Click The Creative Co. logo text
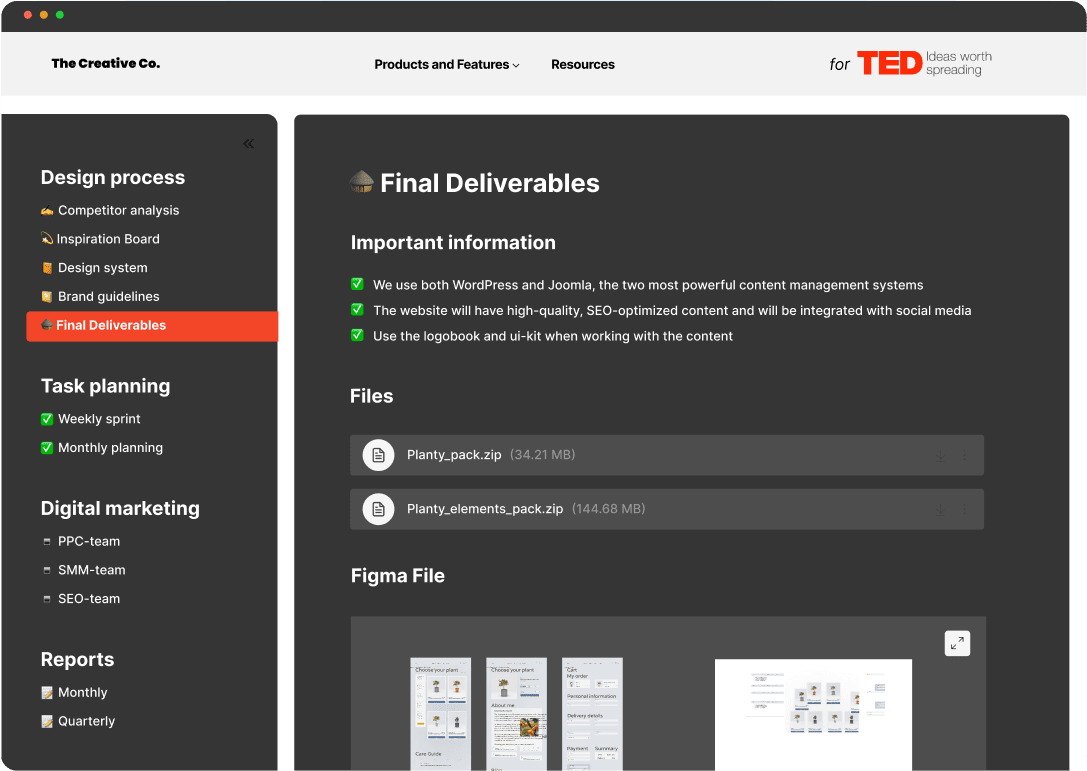 click(106, 64)
